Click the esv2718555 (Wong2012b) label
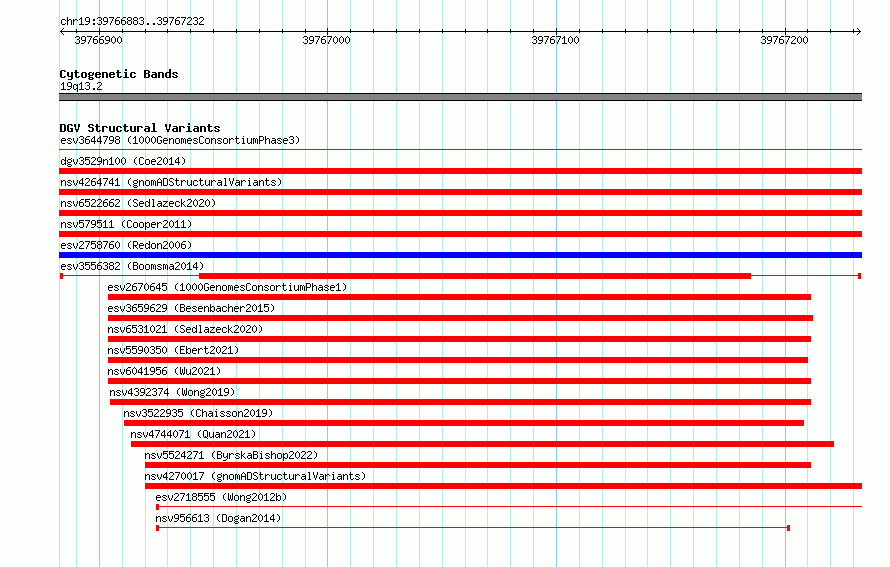Screen dimensions: 890x567 click(221, 497)
